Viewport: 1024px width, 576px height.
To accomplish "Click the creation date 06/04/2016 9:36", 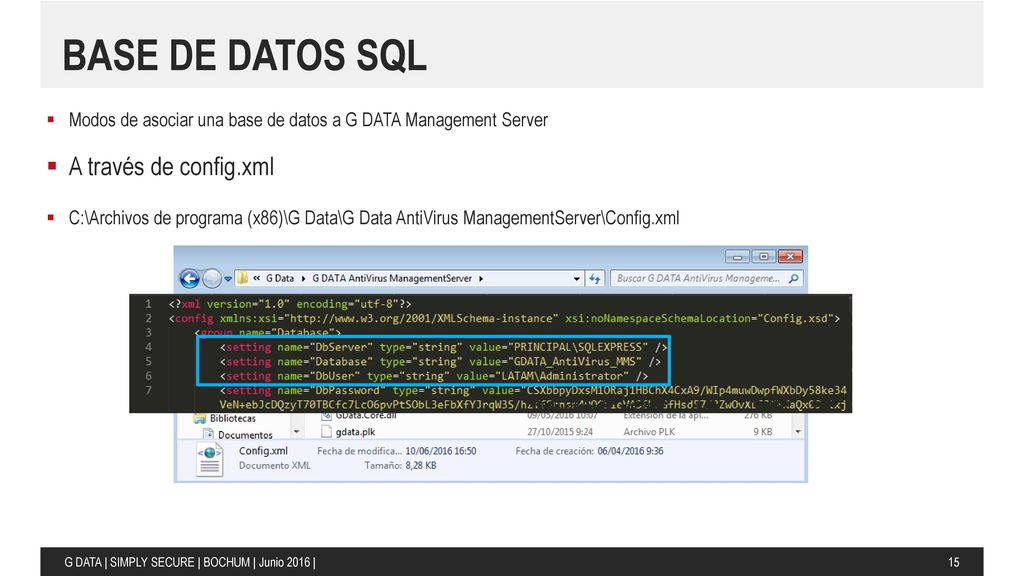I will pos(630,451).
